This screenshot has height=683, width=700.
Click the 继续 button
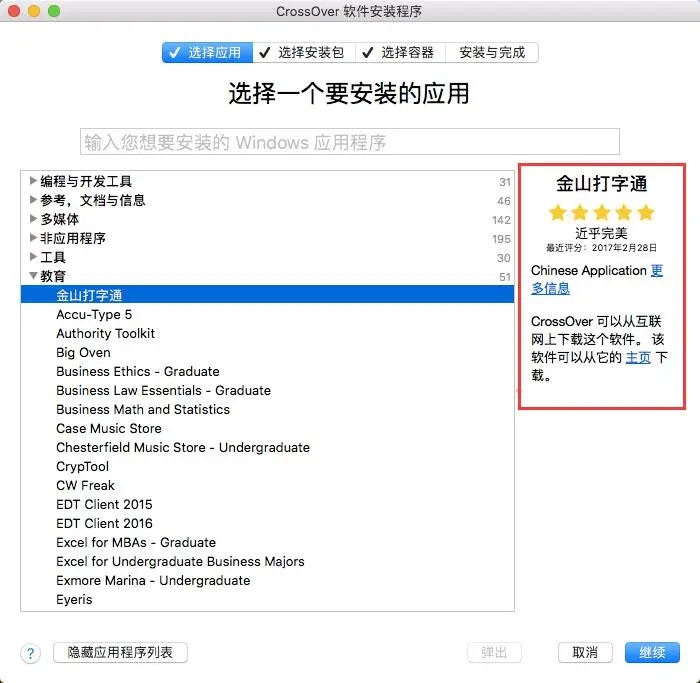[x=652, y=653]
